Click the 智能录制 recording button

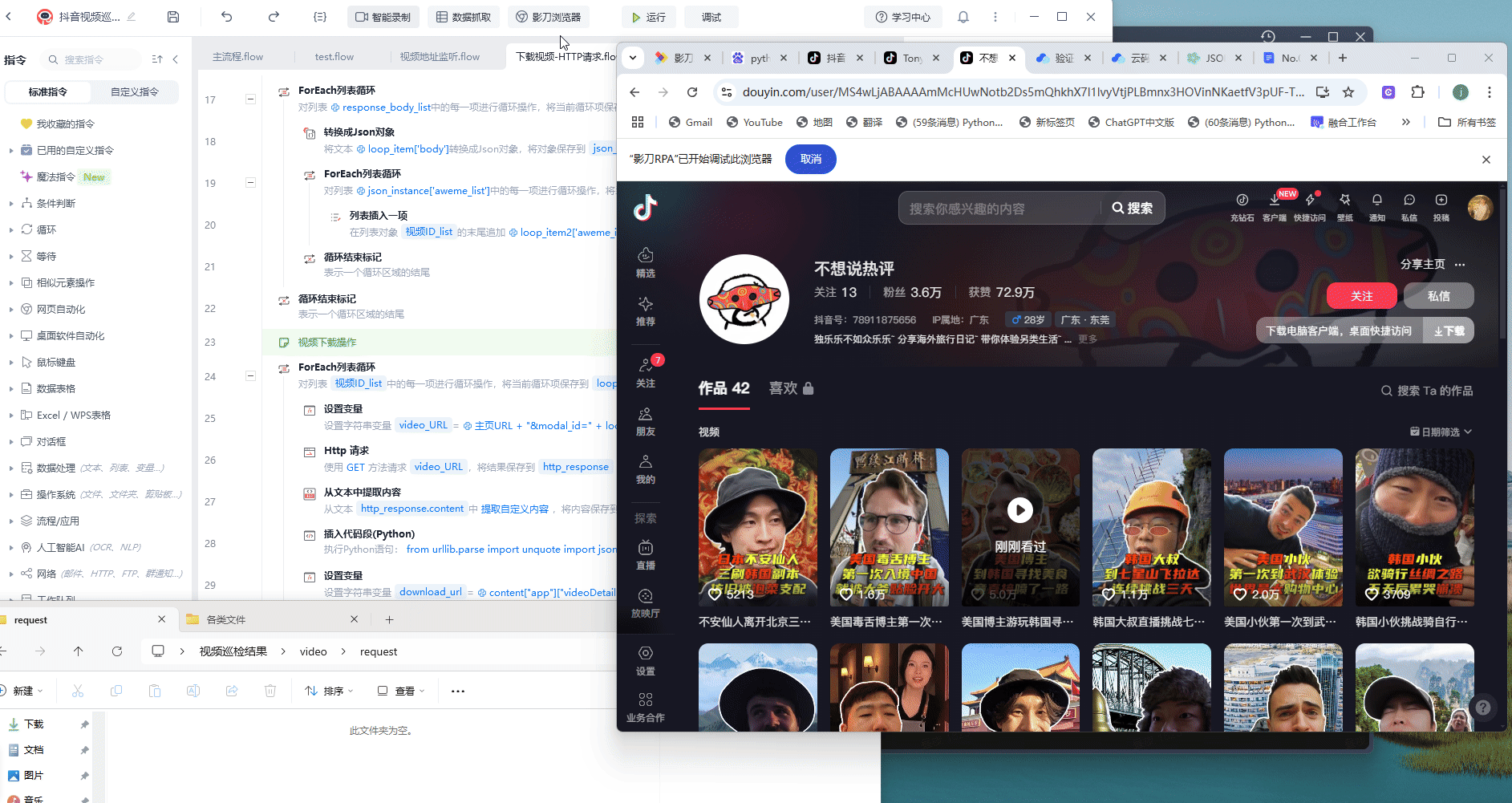(383, 17)
